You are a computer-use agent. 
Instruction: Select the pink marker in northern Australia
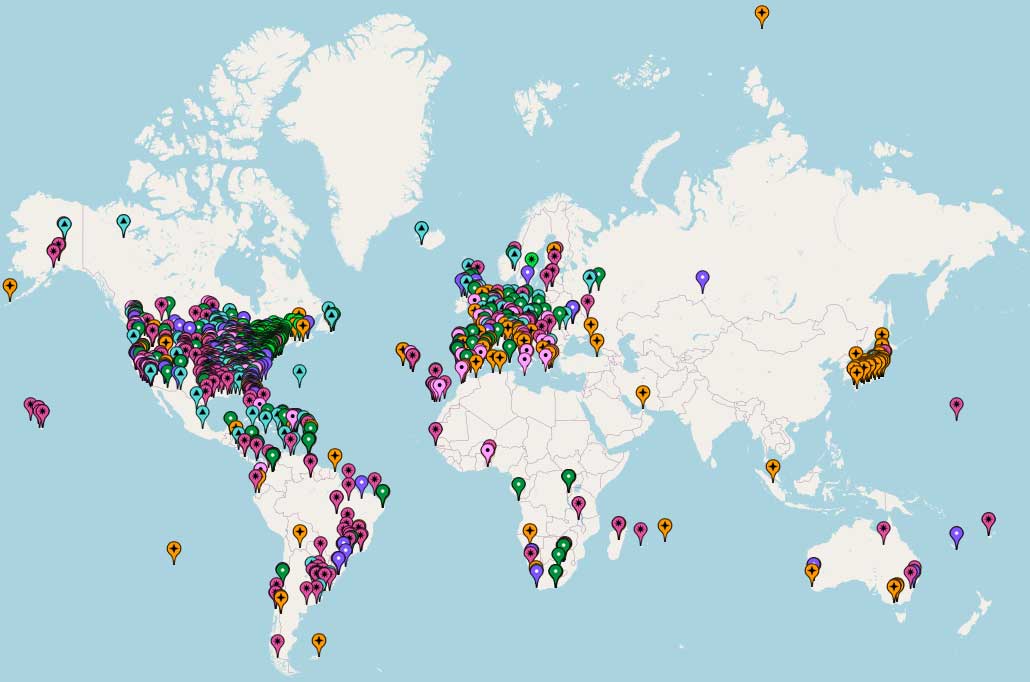(883, 529)
